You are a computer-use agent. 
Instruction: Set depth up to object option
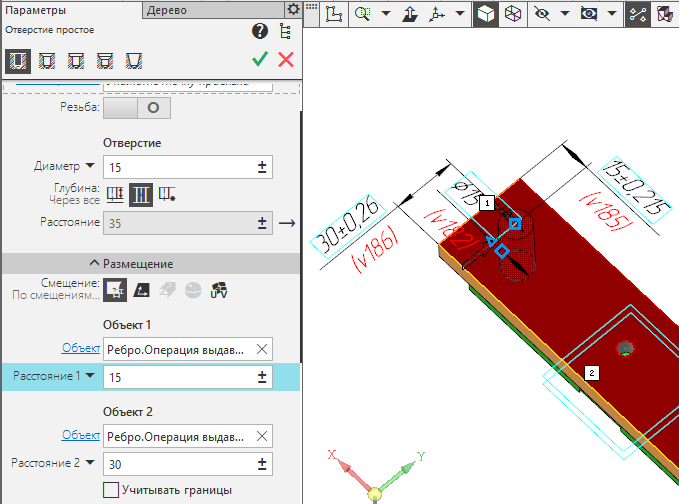click(x=167, y=194)
